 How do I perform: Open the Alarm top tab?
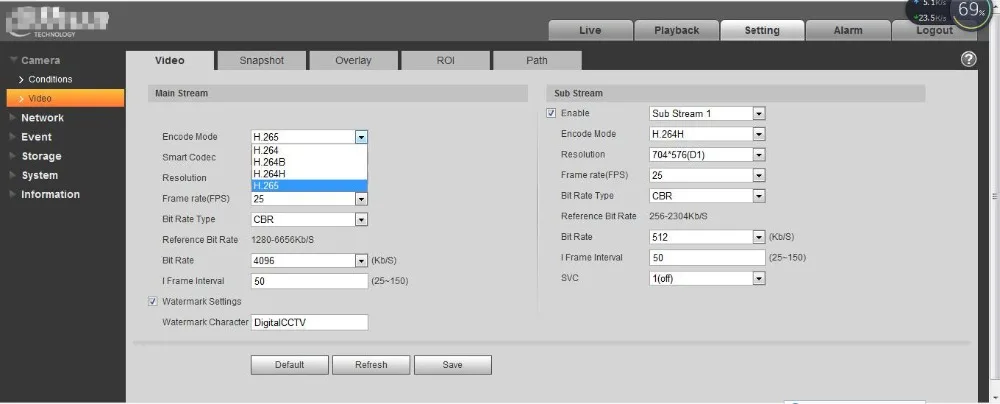click(x=848, y=31)
